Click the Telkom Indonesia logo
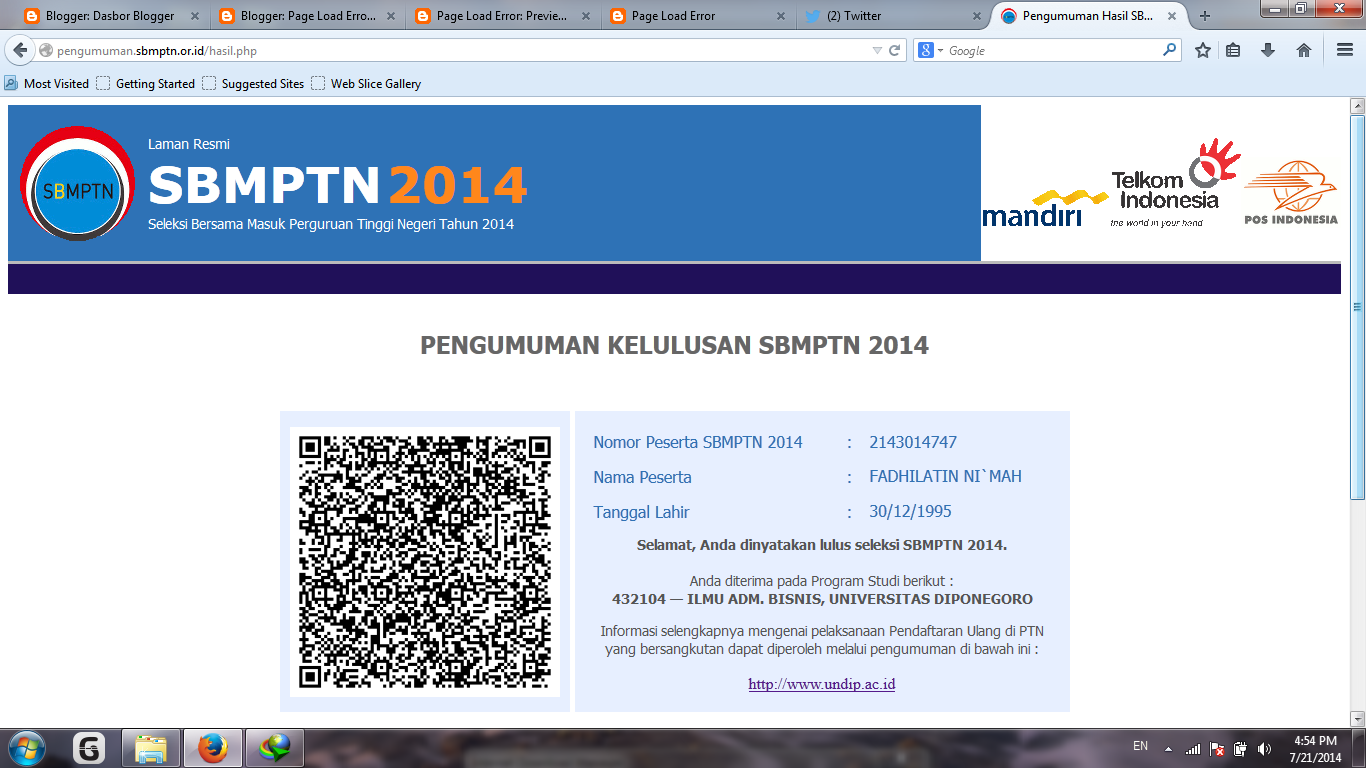1366x768 pixels. click(1175, 184)
